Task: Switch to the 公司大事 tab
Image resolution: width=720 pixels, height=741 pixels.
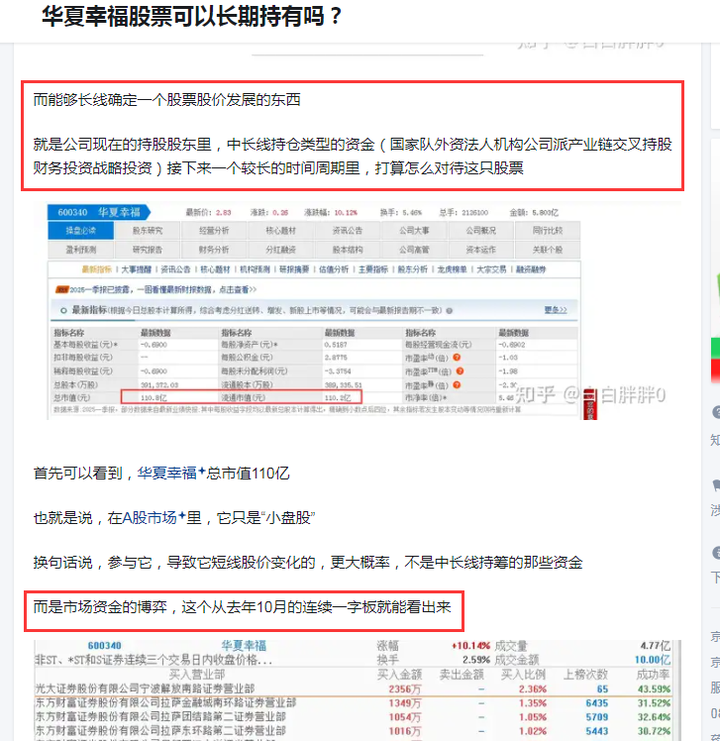Action: pyautogui.click(x=414, y=231)
